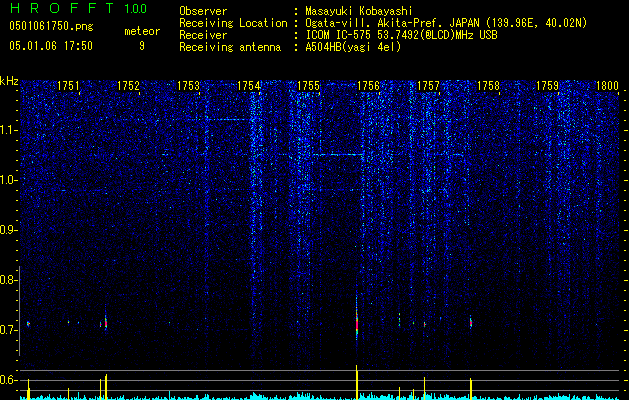Click the kHz axis unit label
The width and height of the screenshot is (629, 400).
(9, 81)
